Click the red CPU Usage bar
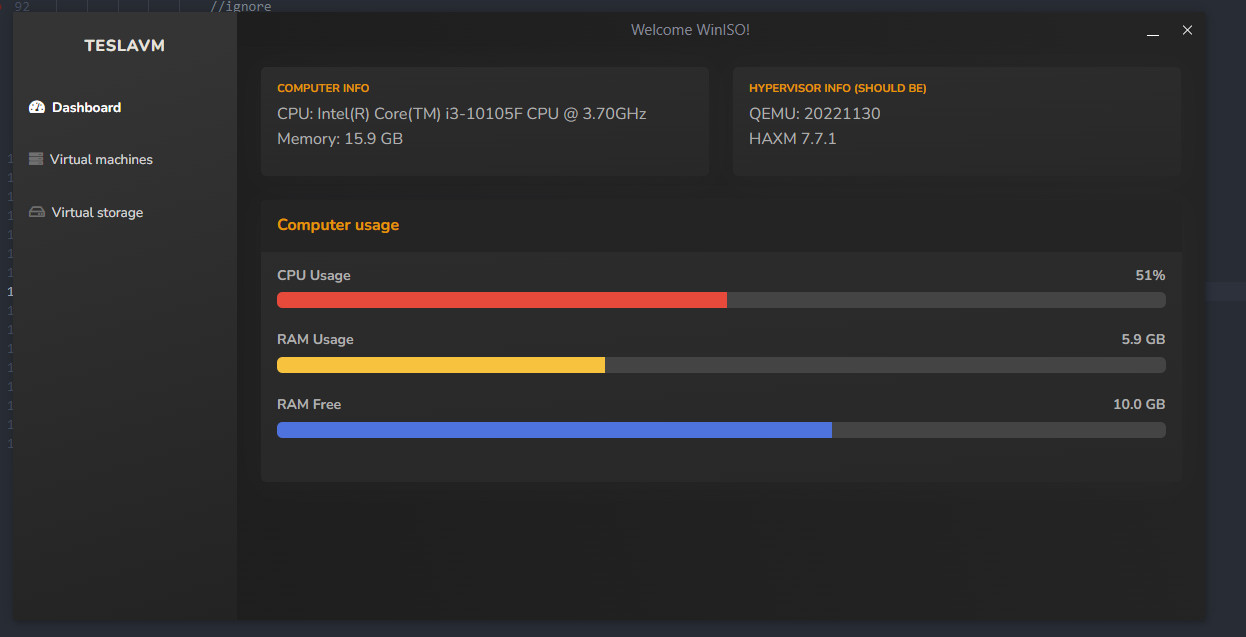 point(502,300)
